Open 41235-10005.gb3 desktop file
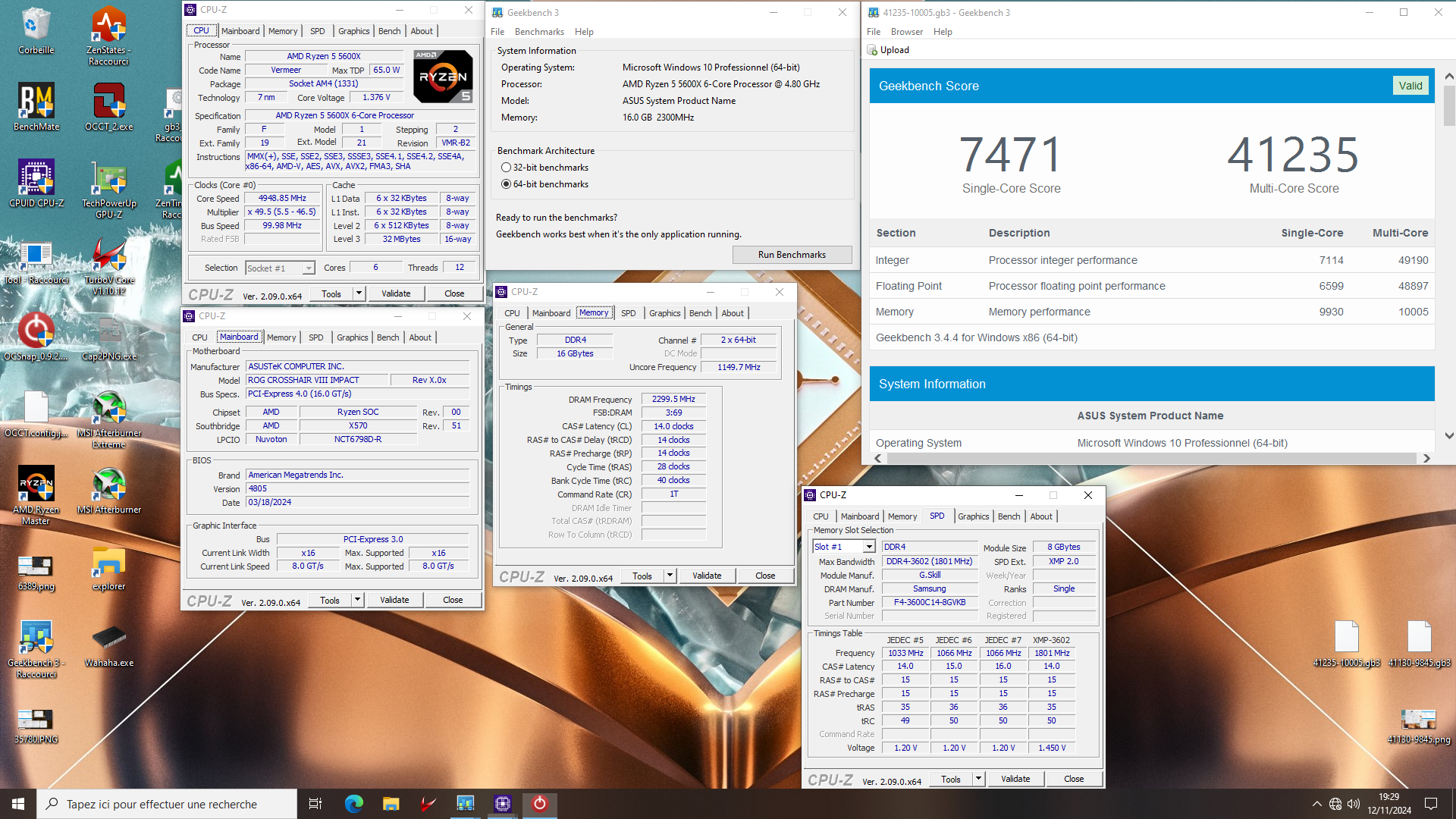This screenshot has height=819, width=1456. tap(1346, 643)
